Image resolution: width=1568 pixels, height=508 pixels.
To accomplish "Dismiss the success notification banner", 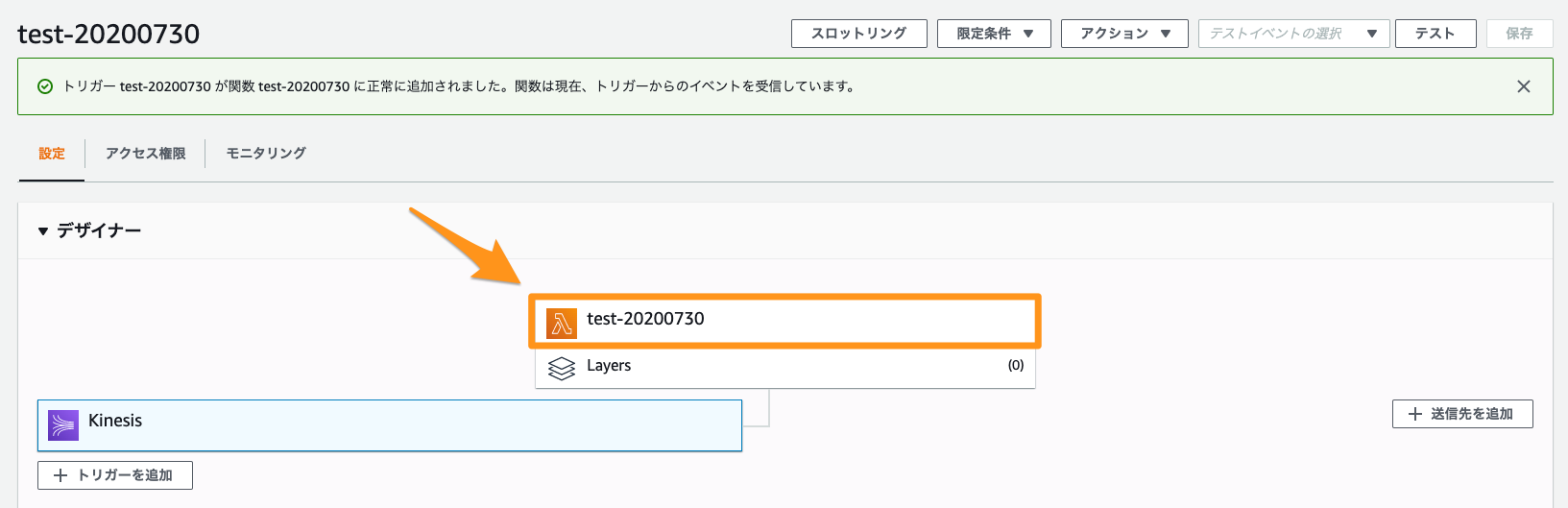I will (1523, 86).
